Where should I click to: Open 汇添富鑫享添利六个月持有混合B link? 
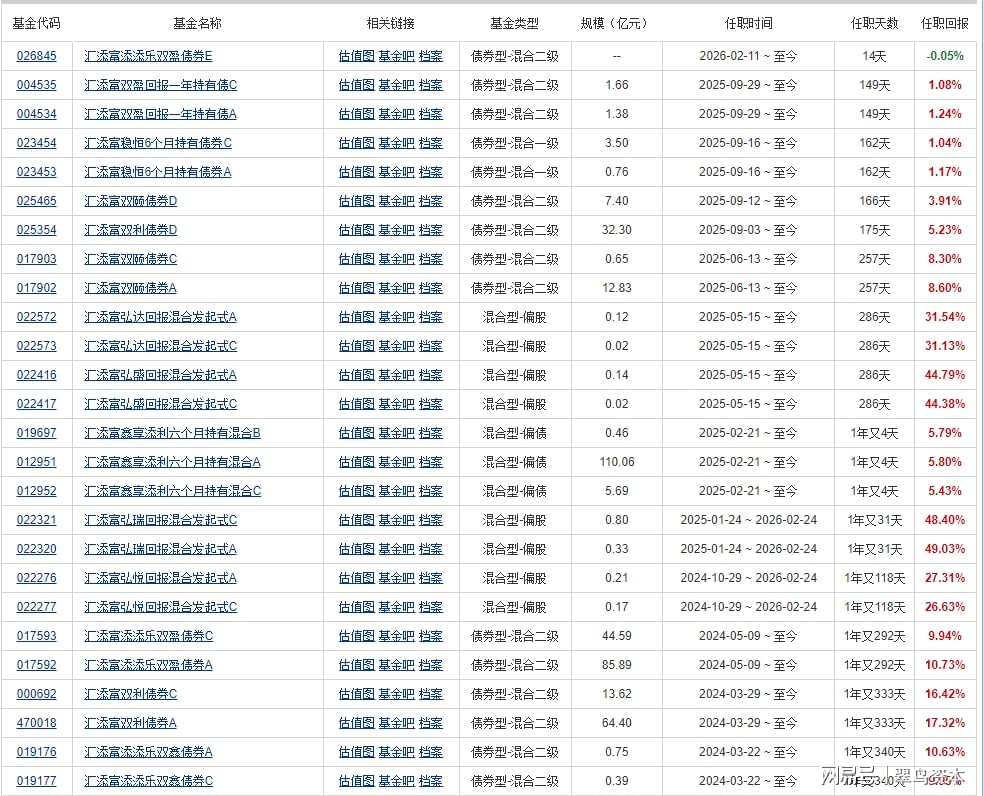172,433
